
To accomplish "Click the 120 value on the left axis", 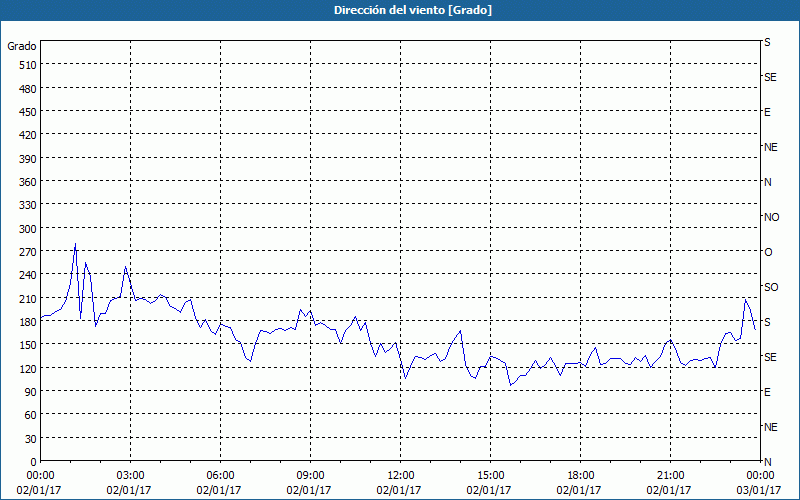I will pos(28,369).
